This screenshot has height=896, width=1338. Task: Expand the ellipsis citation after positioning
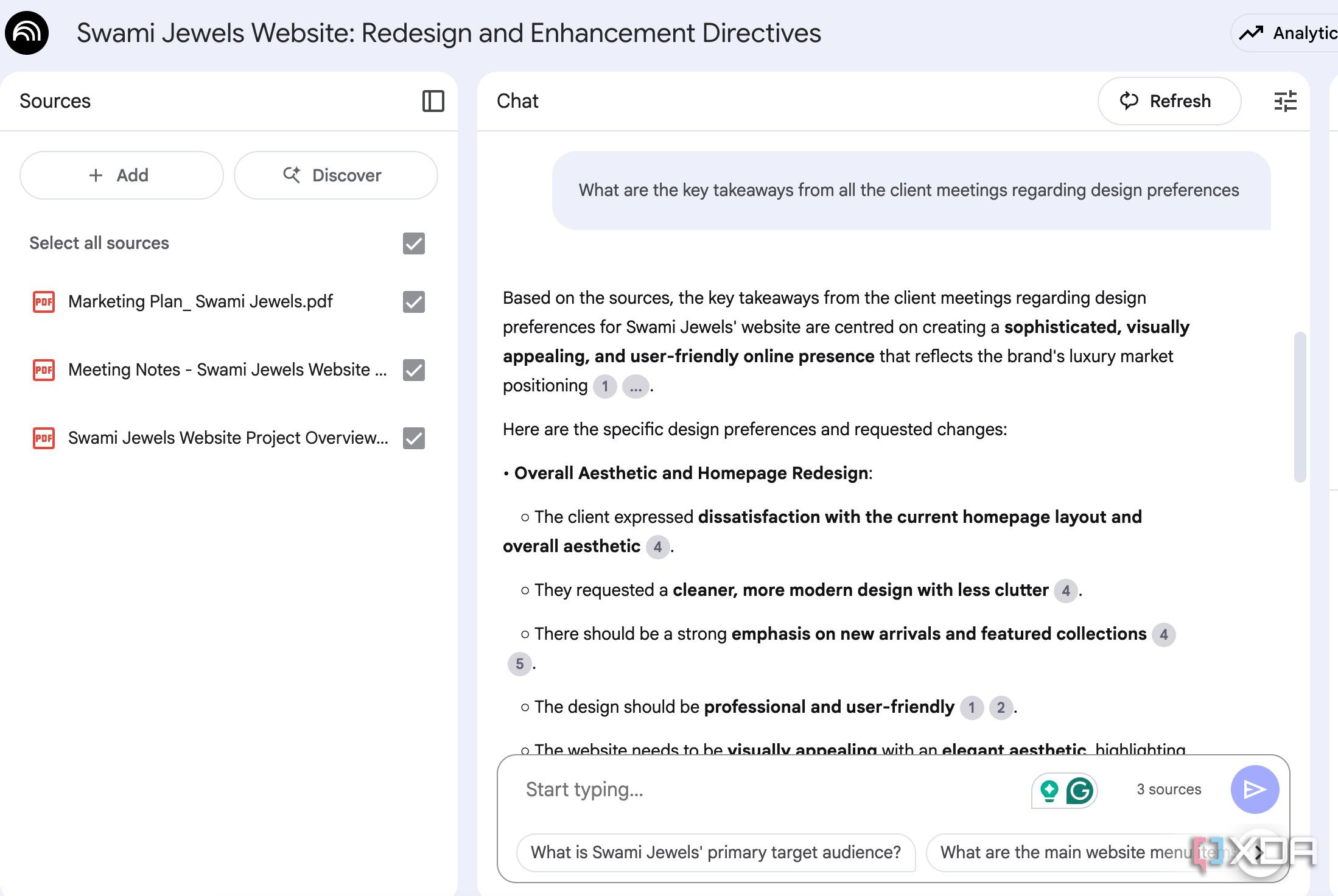(636, 387)
